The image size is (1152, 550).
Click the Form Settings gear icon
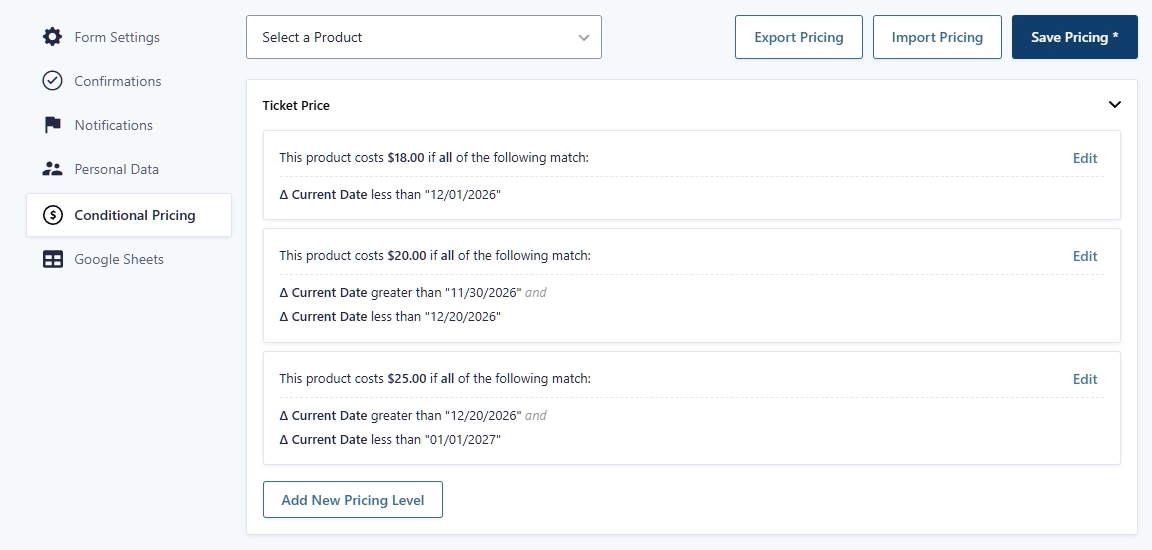point(52,37)
